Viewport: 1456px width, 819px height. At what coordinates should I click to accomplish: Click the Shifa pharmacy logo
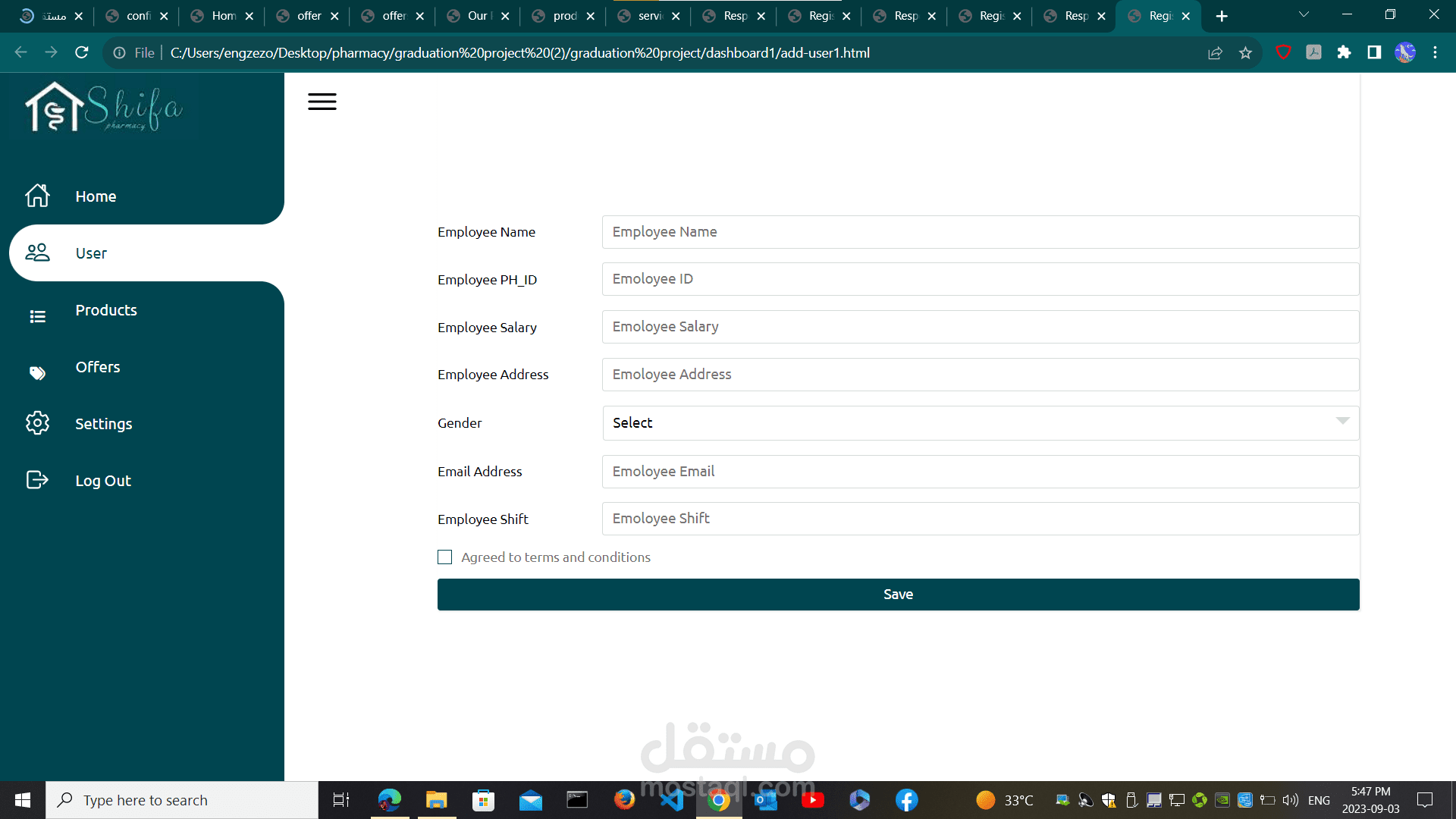tap(104, 108)
